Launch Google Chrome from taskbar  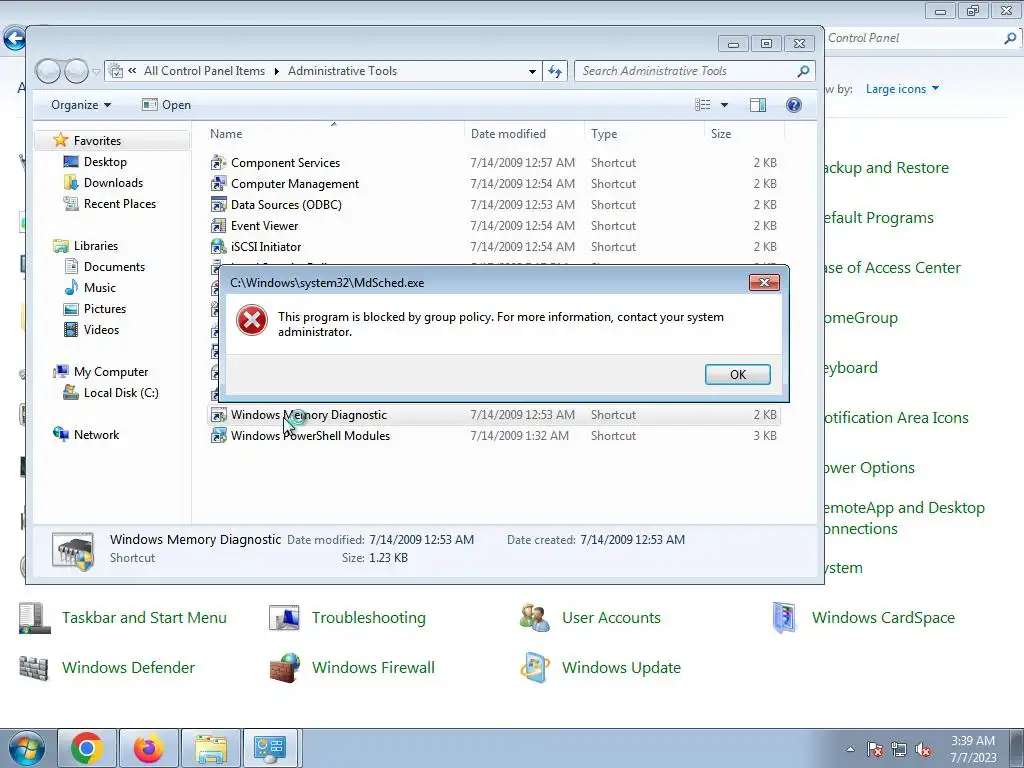click(87, 748)
